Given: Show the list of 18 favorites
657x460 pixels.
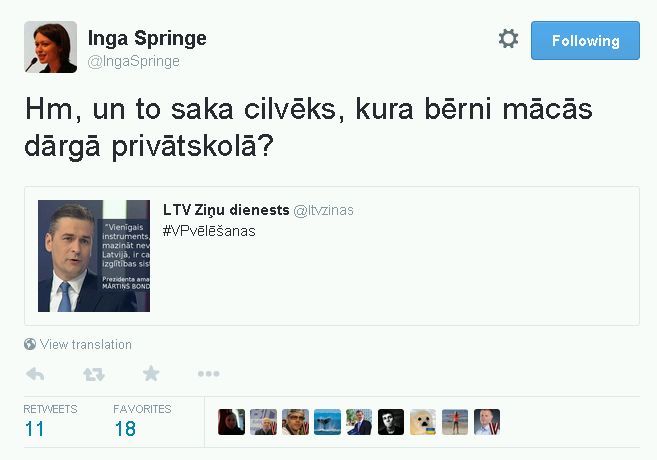Looking at the screenshot, I should (x=142, y=421).
